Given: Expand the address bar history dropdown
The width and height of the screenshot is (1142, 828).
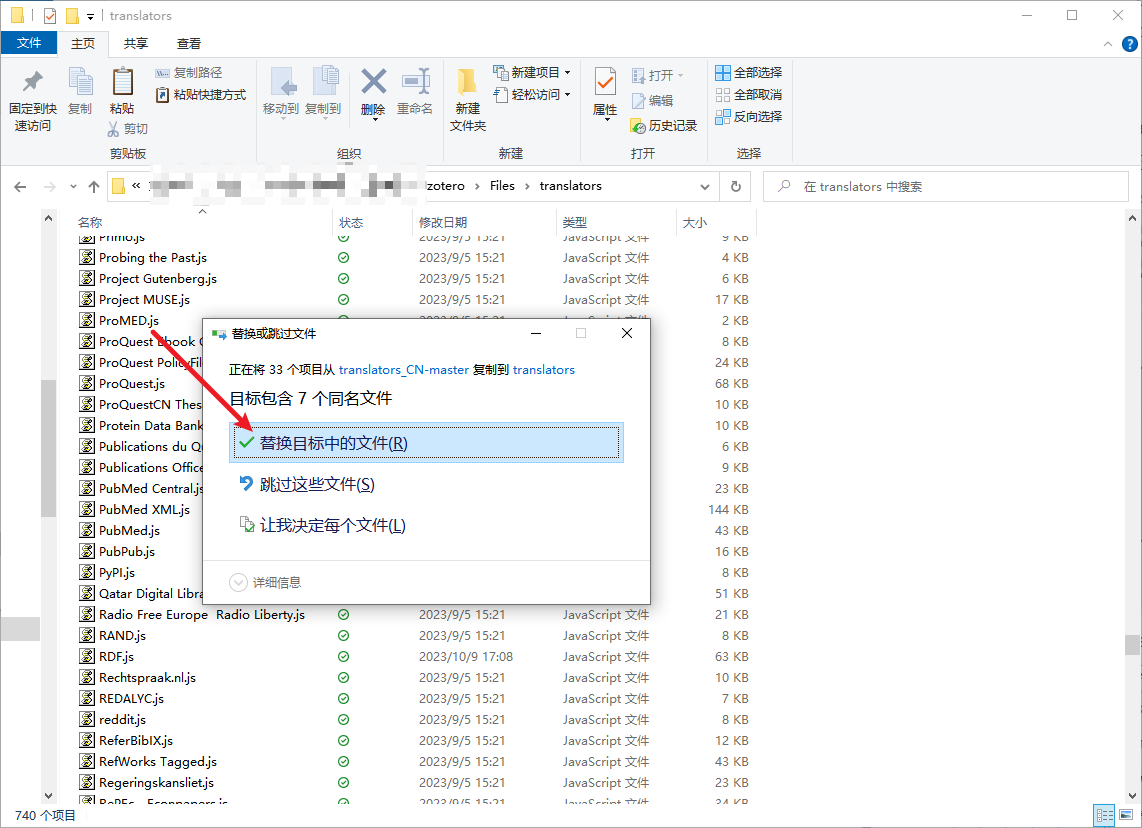Looking at the screenshot, I should point(704,187).
